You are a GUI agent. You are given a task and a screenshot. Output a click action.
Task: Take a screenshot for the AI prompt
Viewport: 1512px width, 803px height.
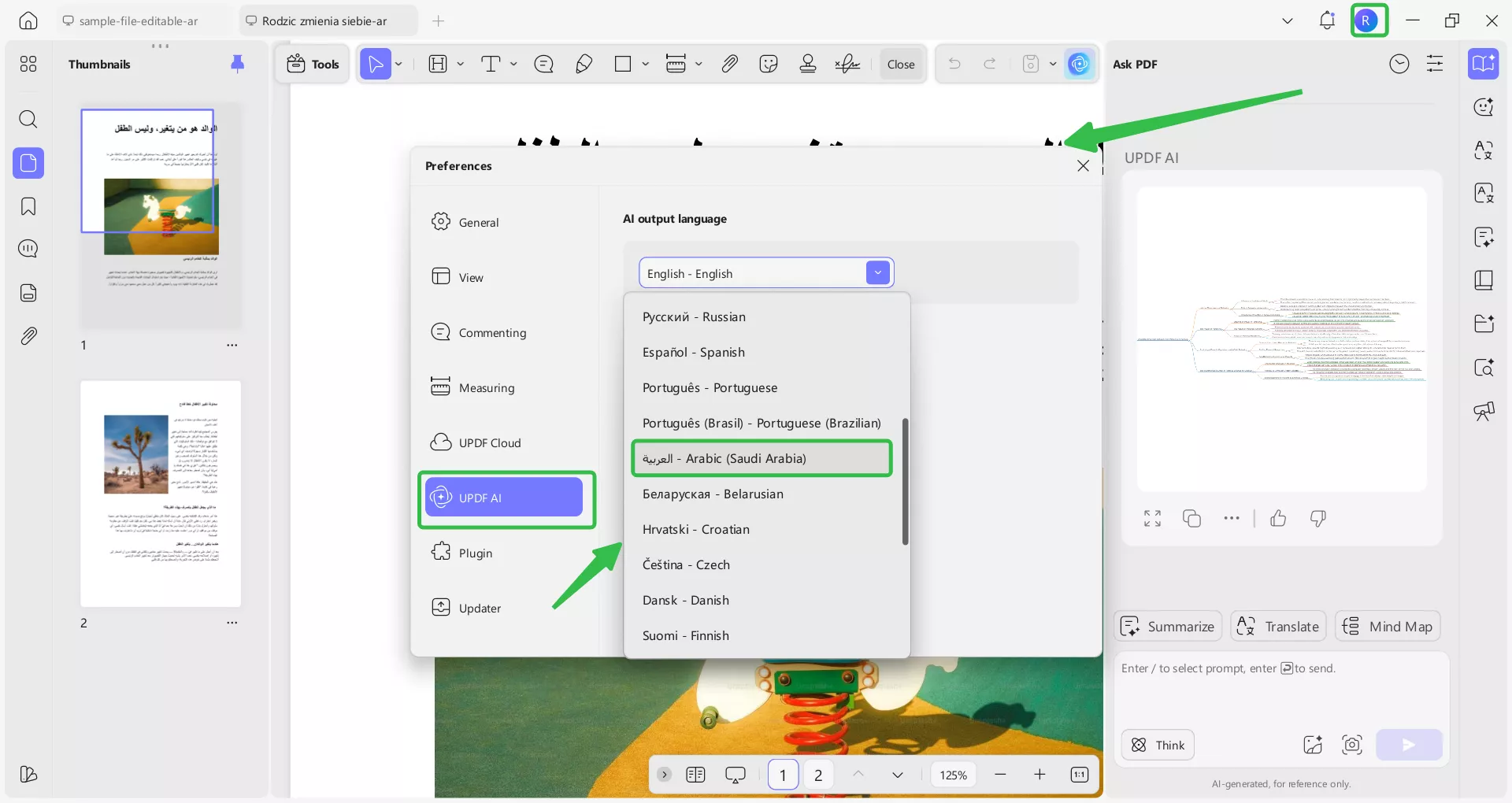pos(1352,745)
